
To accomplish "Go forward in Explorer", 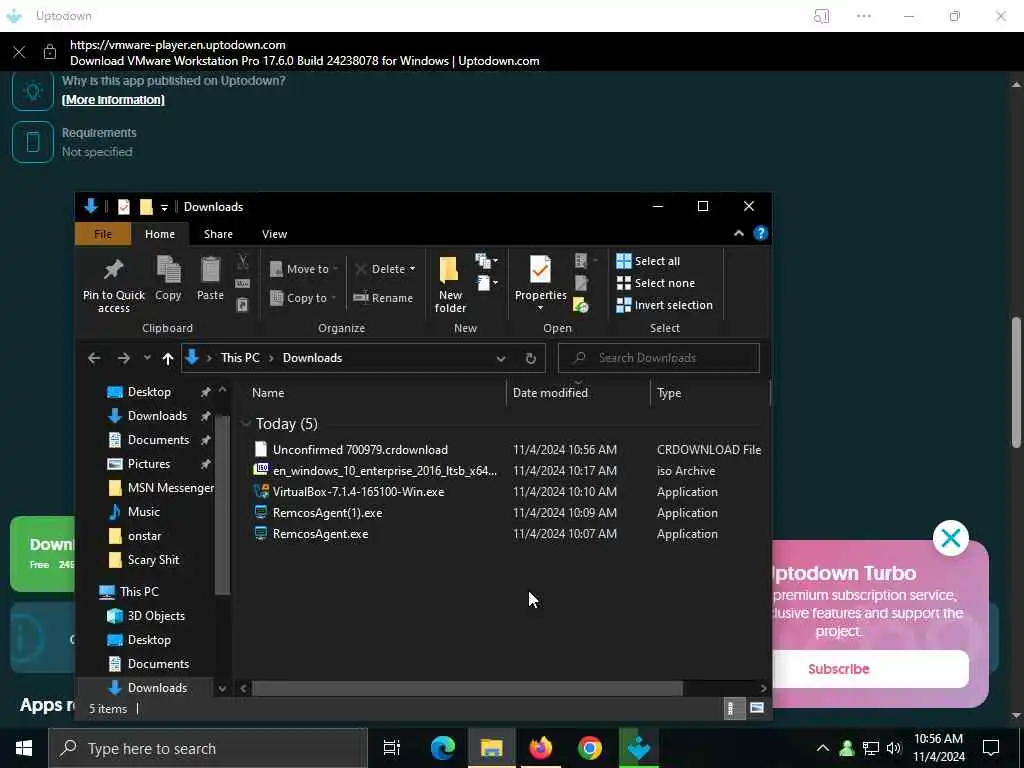I will click(123, 358).
